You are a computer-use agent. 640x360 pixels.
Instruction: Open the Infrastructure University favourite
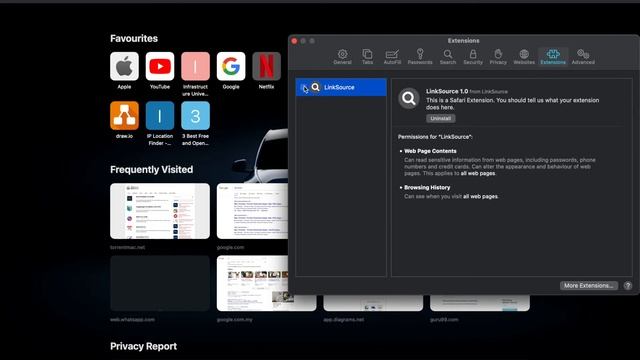coord(196,66)
